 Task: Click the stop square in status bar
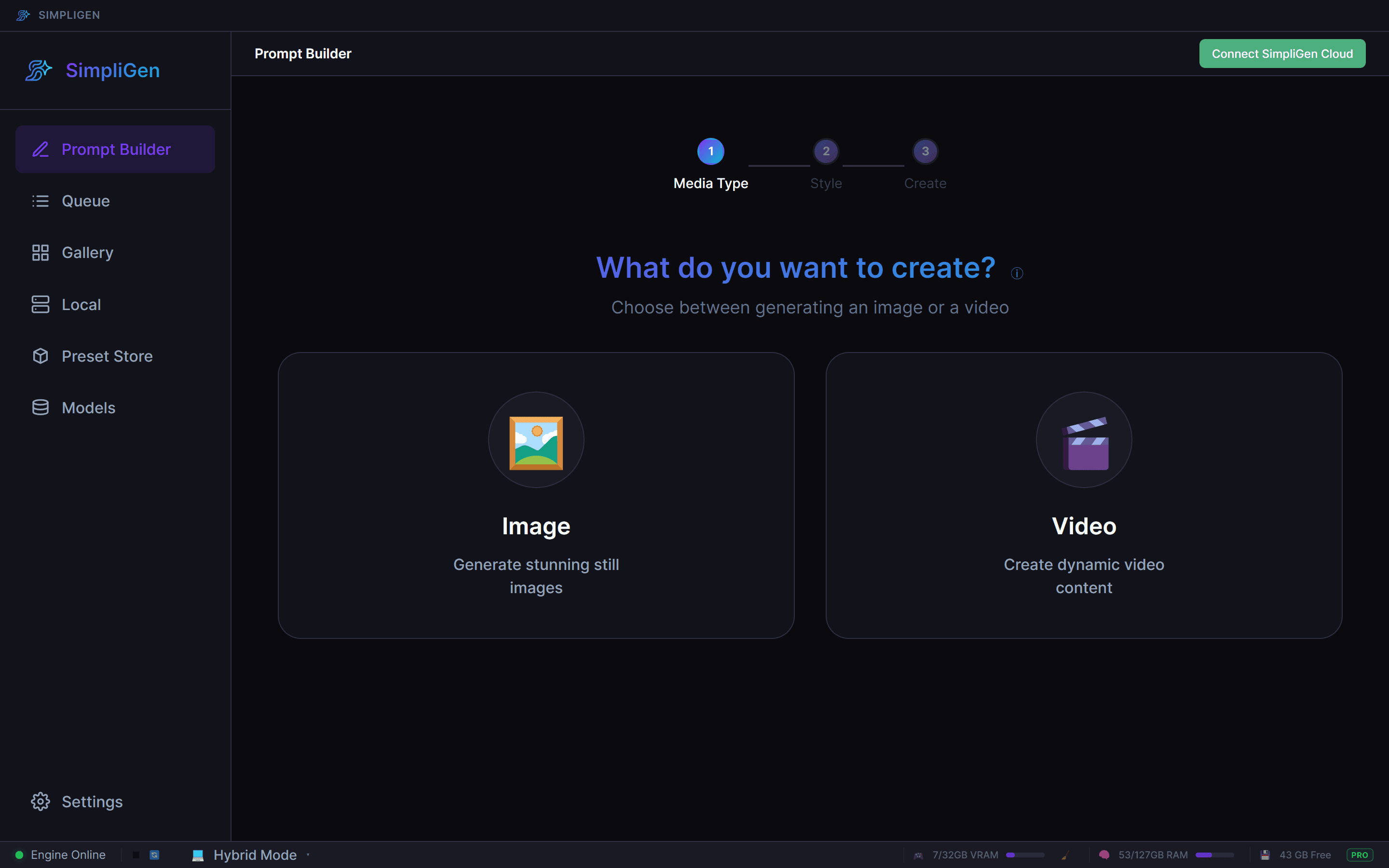pos(136,855)
